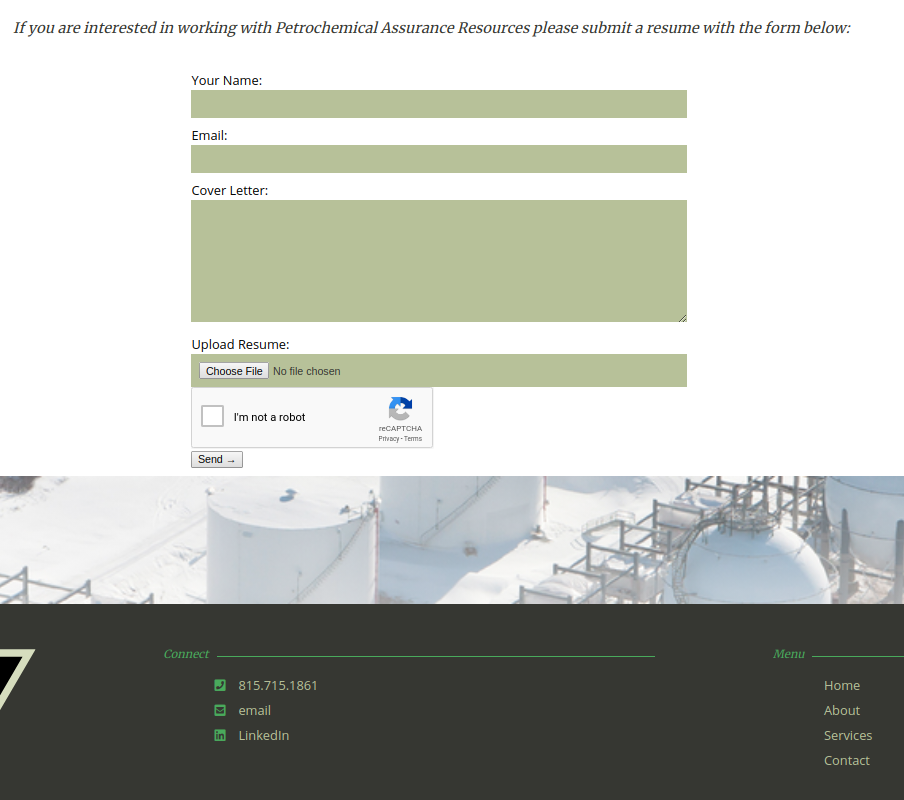Screen dimensions: 904x800
Task: Click the 815.715.1861 phone number link
Action: coord(278,685)
